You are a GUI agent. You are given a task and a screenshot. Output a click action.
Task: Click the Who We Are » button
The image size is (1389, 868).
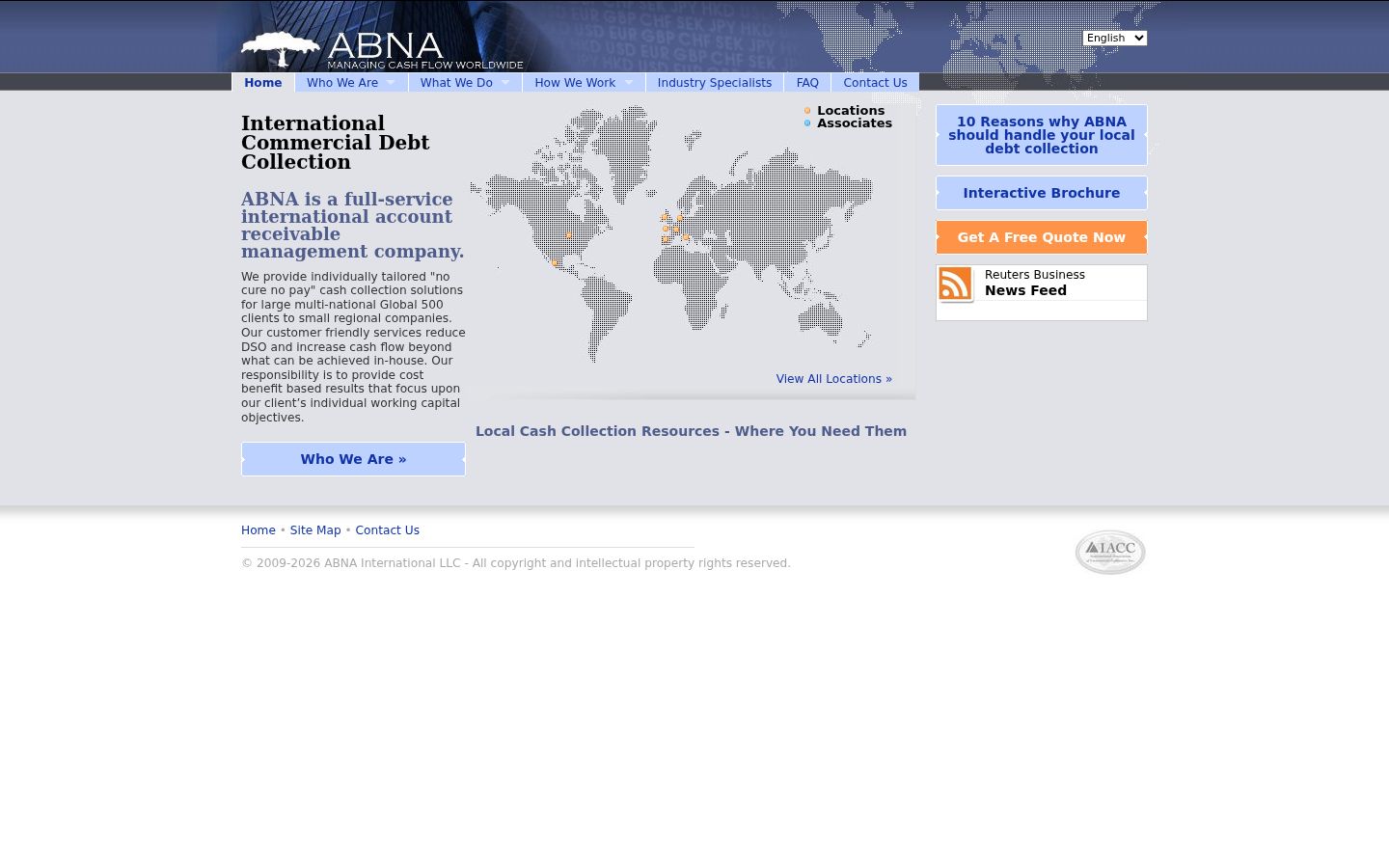(x=353, y=459)
